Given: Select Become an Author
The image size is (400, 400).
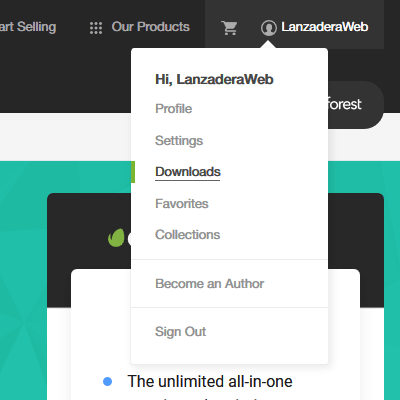Looking at the screenshot, I should pyautogui.click(x=210, y=284).
